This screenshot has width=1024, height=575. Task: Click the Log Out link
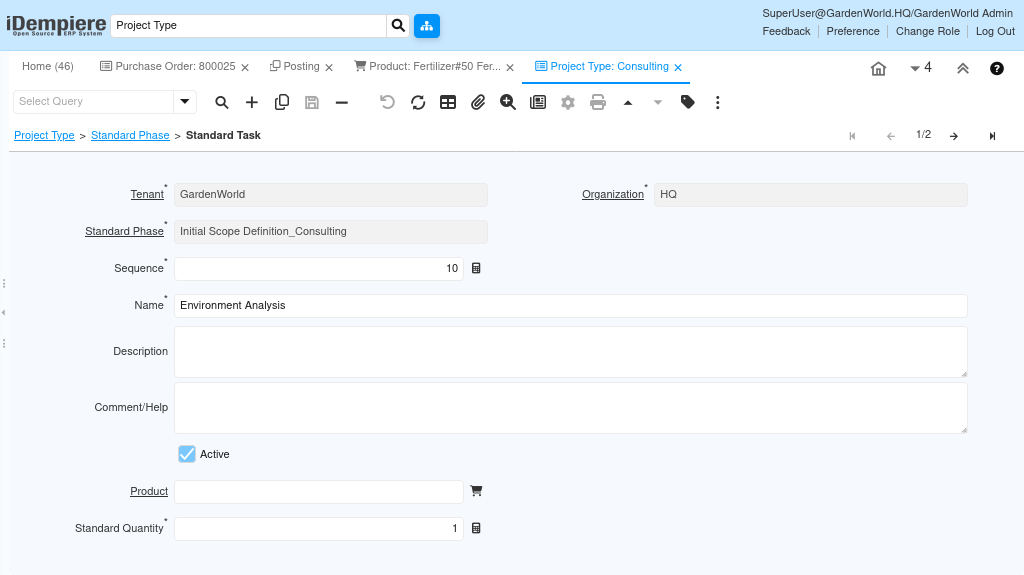pyautogui.click(x=995, y=31)
